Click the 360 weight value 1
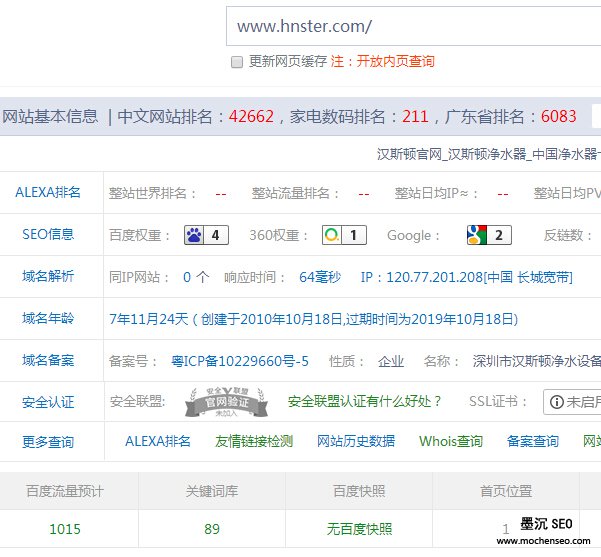The image size is (601, 557). 353,235
